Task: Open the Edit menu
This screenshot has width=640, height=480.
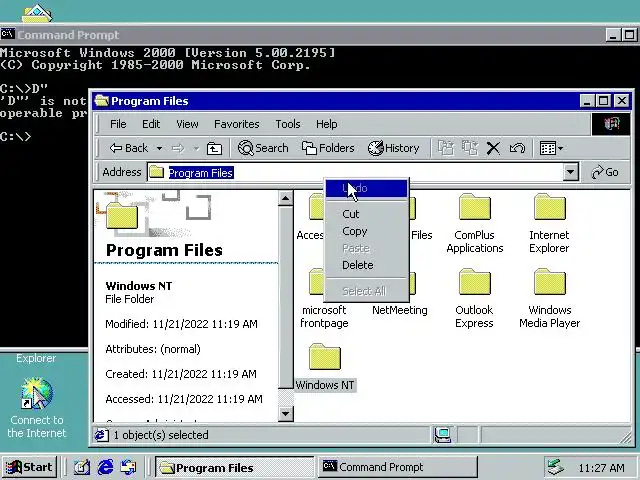Action: [151, 124]
